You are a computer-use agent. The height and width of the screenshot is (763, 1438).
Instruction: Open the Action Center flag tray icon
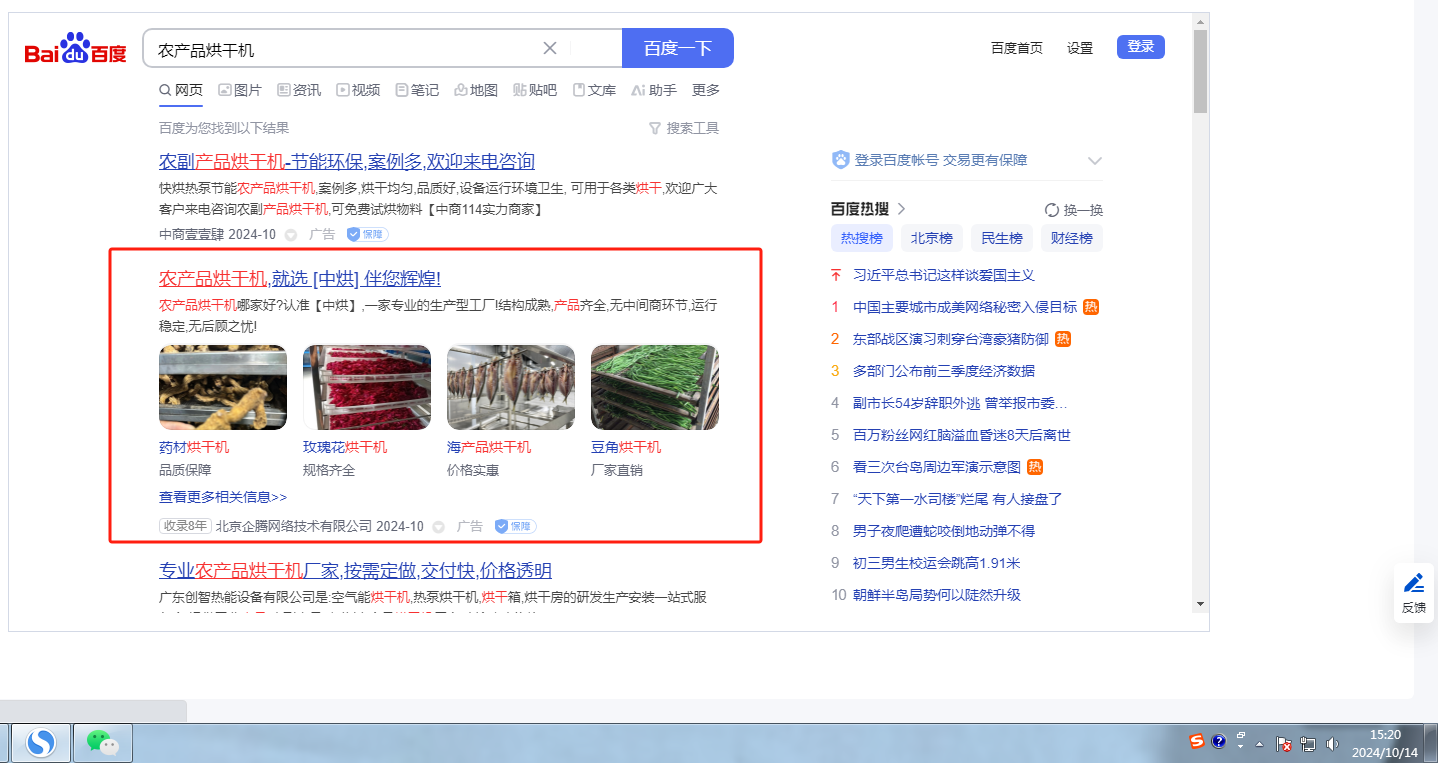[1285, 744]
